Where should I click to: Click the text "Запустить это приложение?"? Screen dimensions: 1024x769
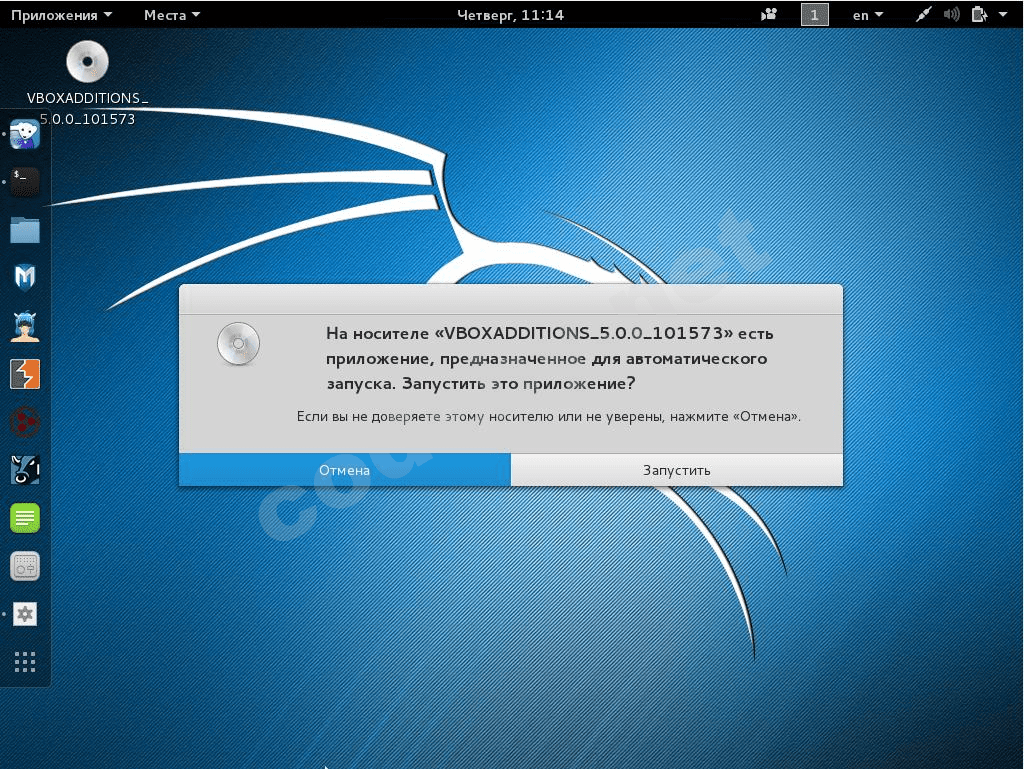click(x=519, y=384)
